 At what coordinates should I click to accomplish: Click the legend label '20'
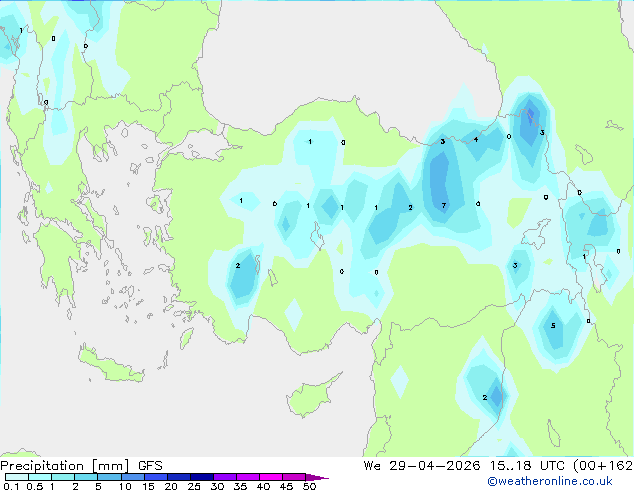pos(171,486)
